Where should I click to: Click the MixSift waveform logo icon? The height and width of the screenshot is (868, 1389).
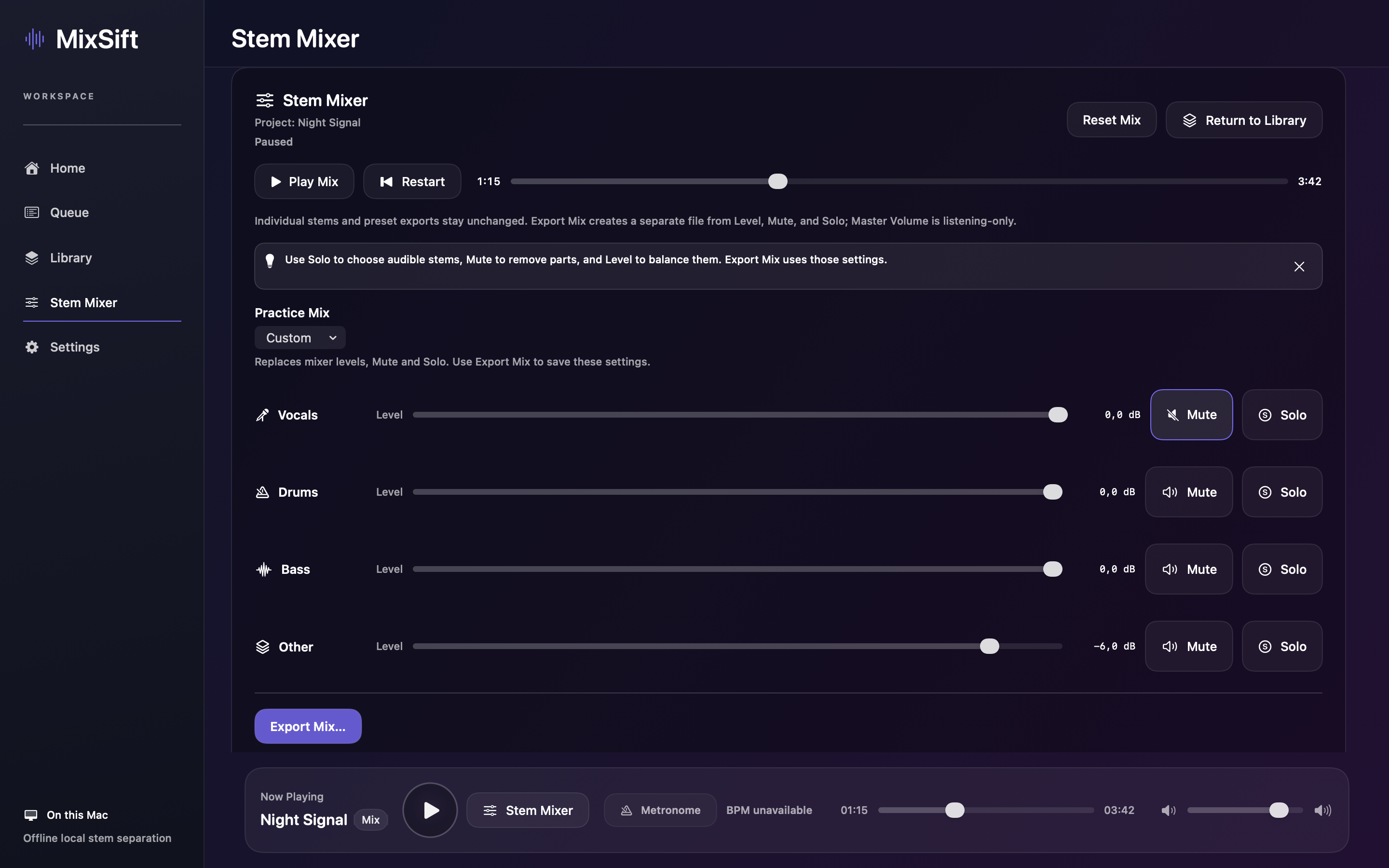point(34,39)
